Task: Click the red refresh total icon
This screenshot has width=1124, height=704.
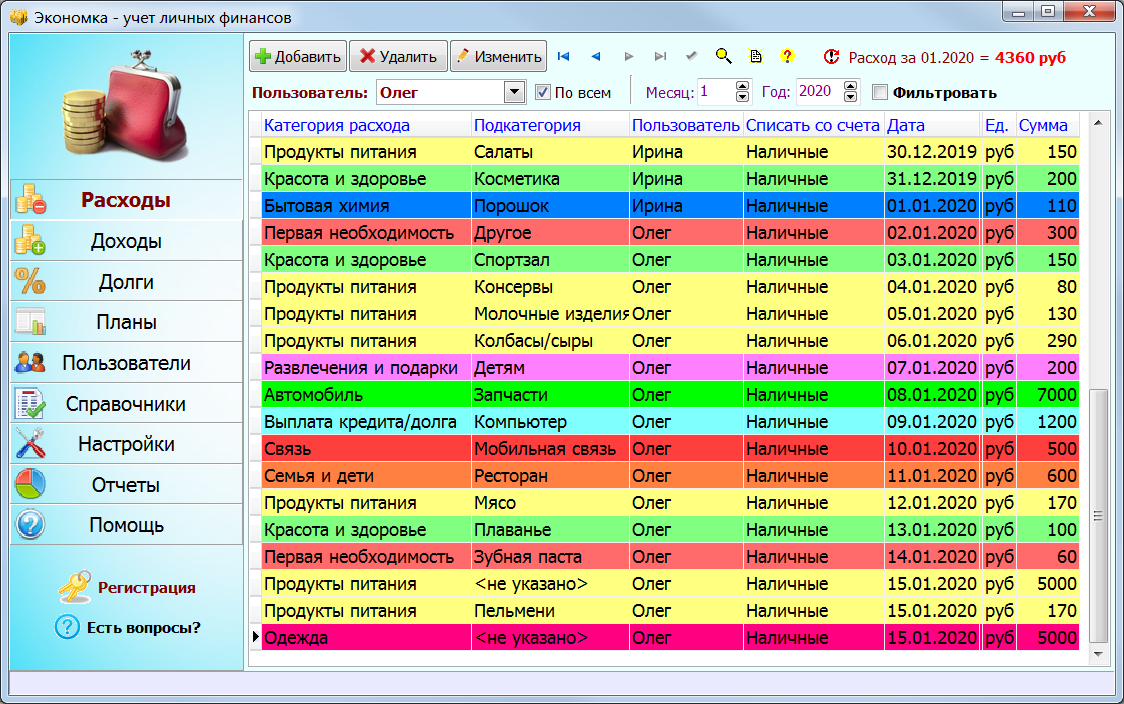Action: (832, 57)
